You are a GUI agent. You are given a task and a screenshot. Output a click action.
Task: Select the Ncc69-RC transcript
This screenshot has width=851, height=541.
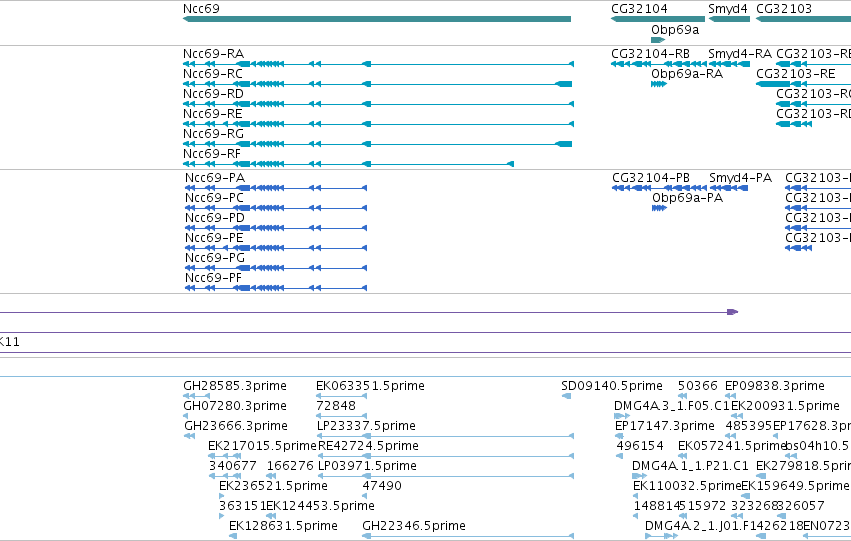[x=377, y=84]
